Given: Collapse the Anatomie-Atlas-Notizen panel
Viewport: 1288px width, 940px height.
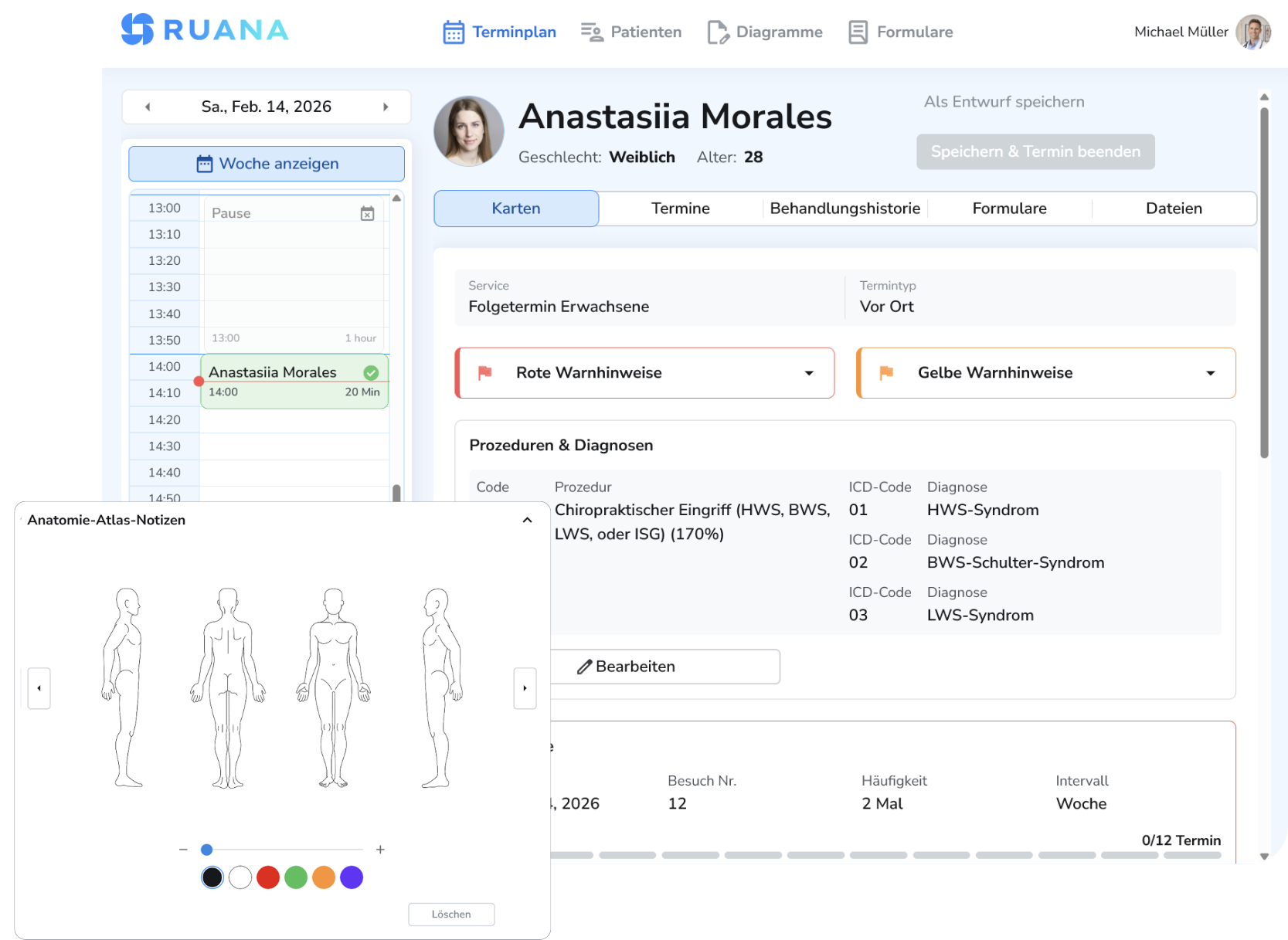Looking at the screenshot, I should click(x=528, y=520).
